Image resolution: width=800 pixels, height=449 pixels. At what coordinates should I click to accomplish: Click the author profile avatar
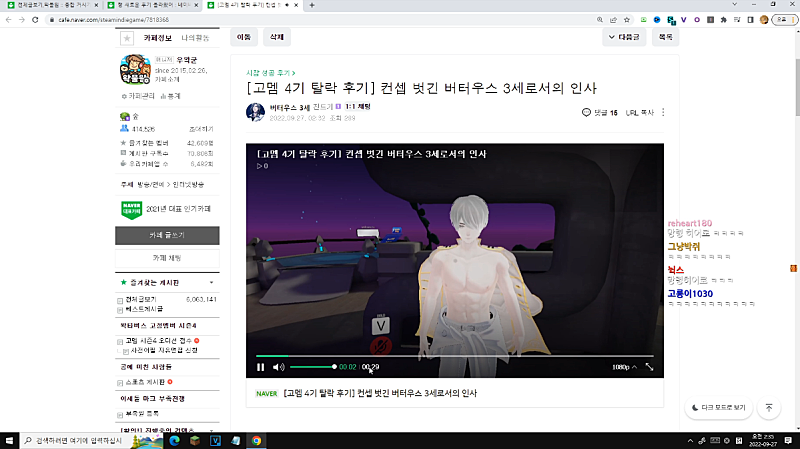255,112
